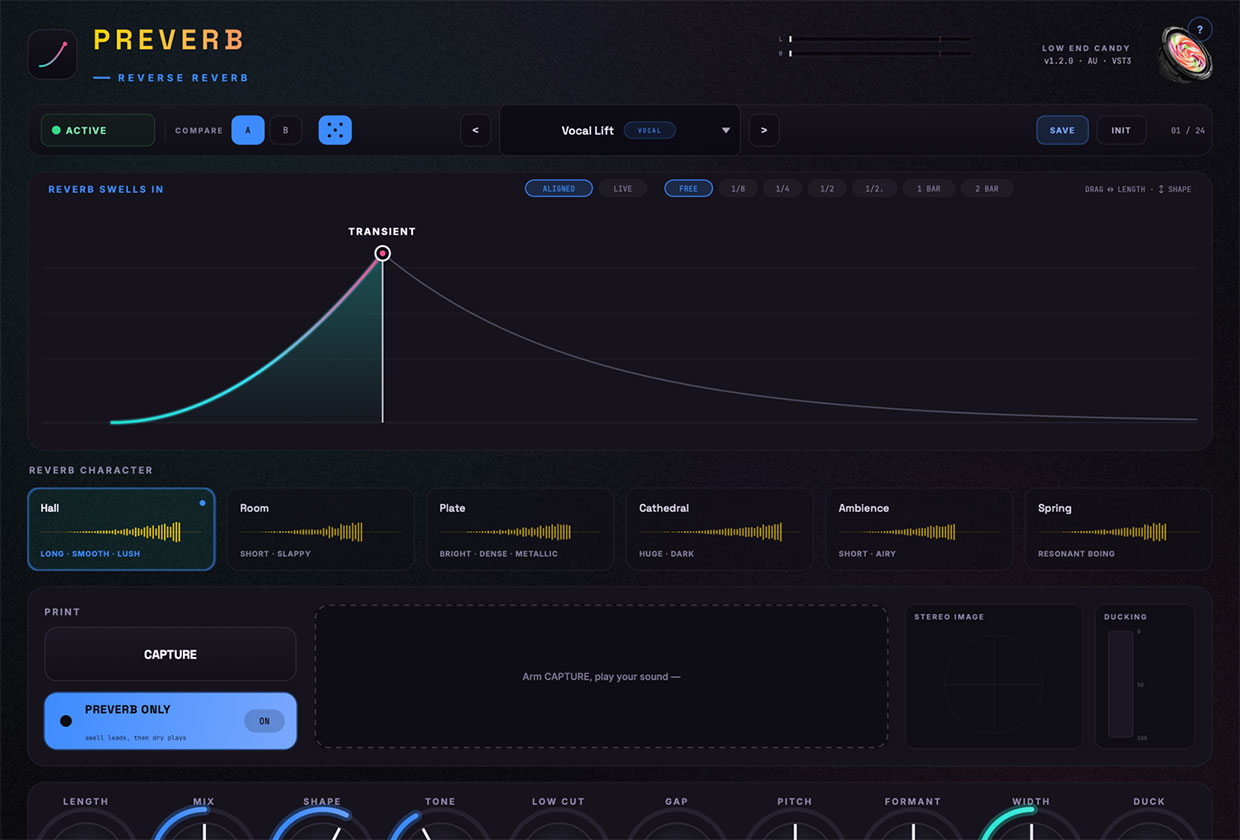Image resolution: width=1240 pixels, height=840 pixels.
Task: Toggle PREVERB ONLY ON switch
Action: 265,721
